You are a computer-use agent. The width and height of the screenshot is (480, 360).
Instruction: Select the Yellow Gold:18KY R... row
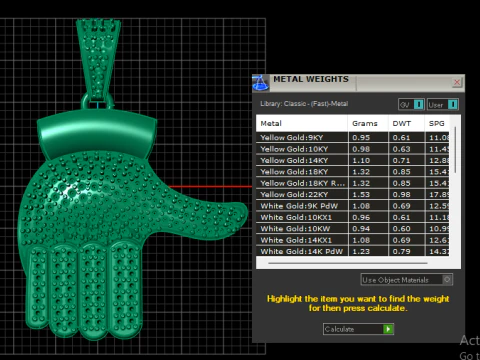click(x=352, y=183)
